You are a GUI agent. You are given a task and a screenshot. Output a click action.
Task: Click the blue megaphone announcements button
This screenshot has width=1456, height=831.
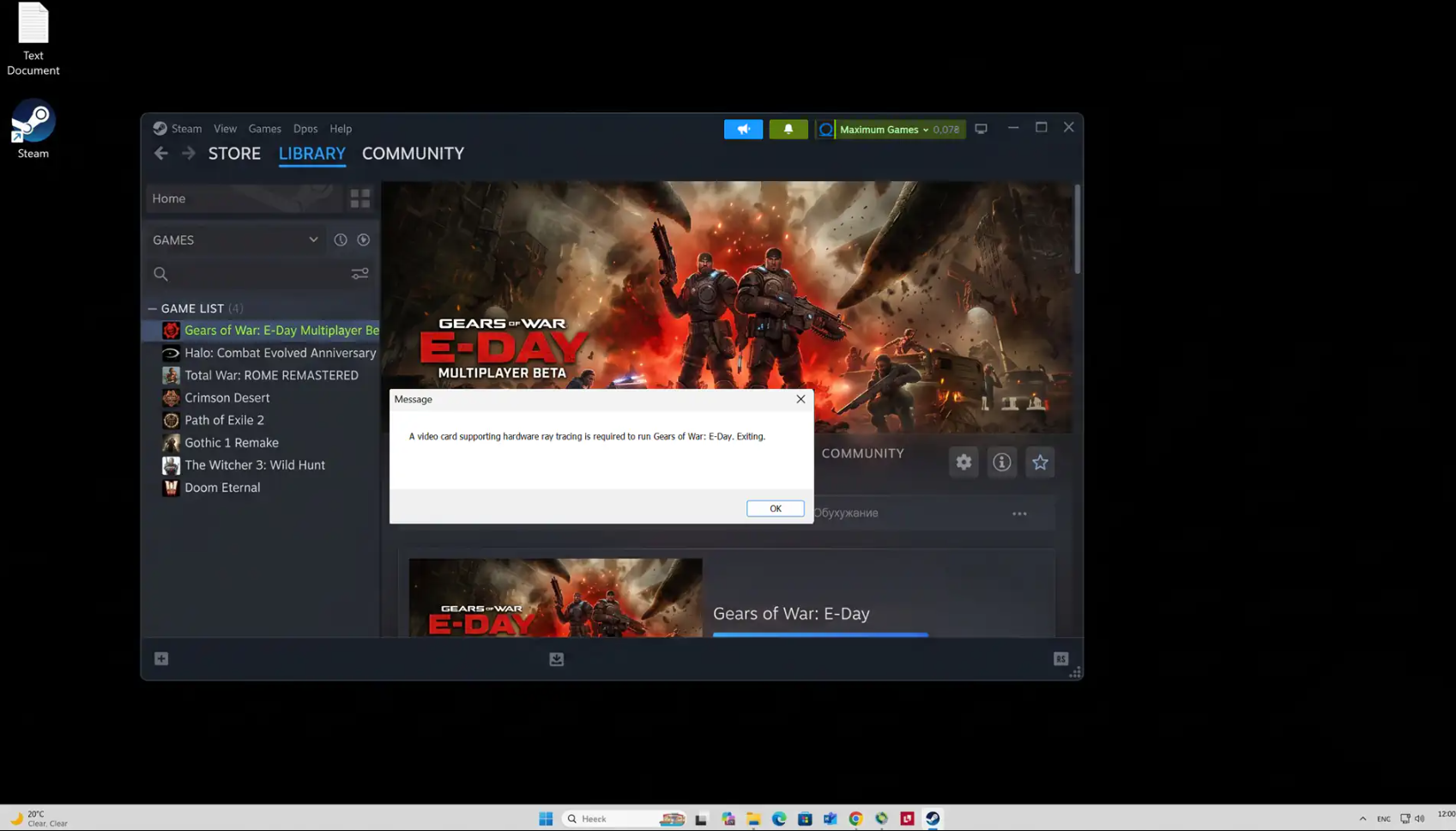[743, 129]
